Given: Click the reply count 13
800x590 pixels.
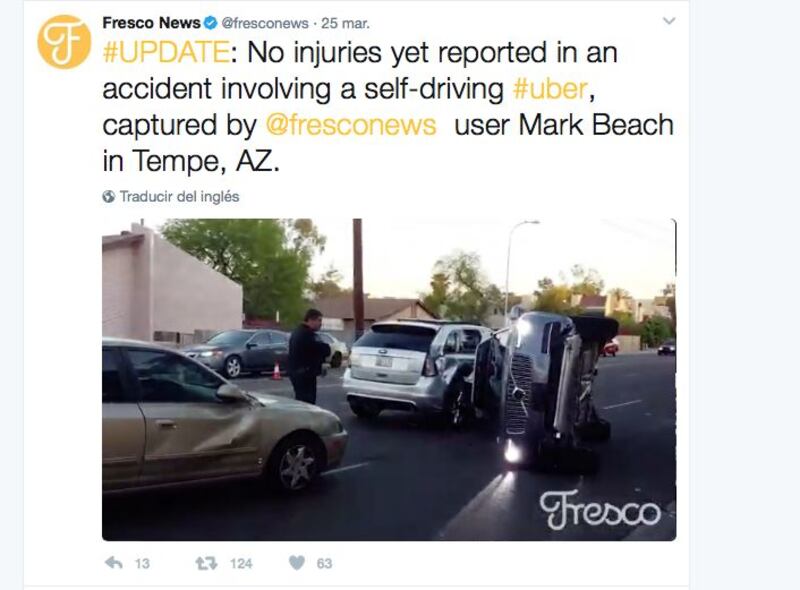Looking at the screenshot, I should pos(142,563).
